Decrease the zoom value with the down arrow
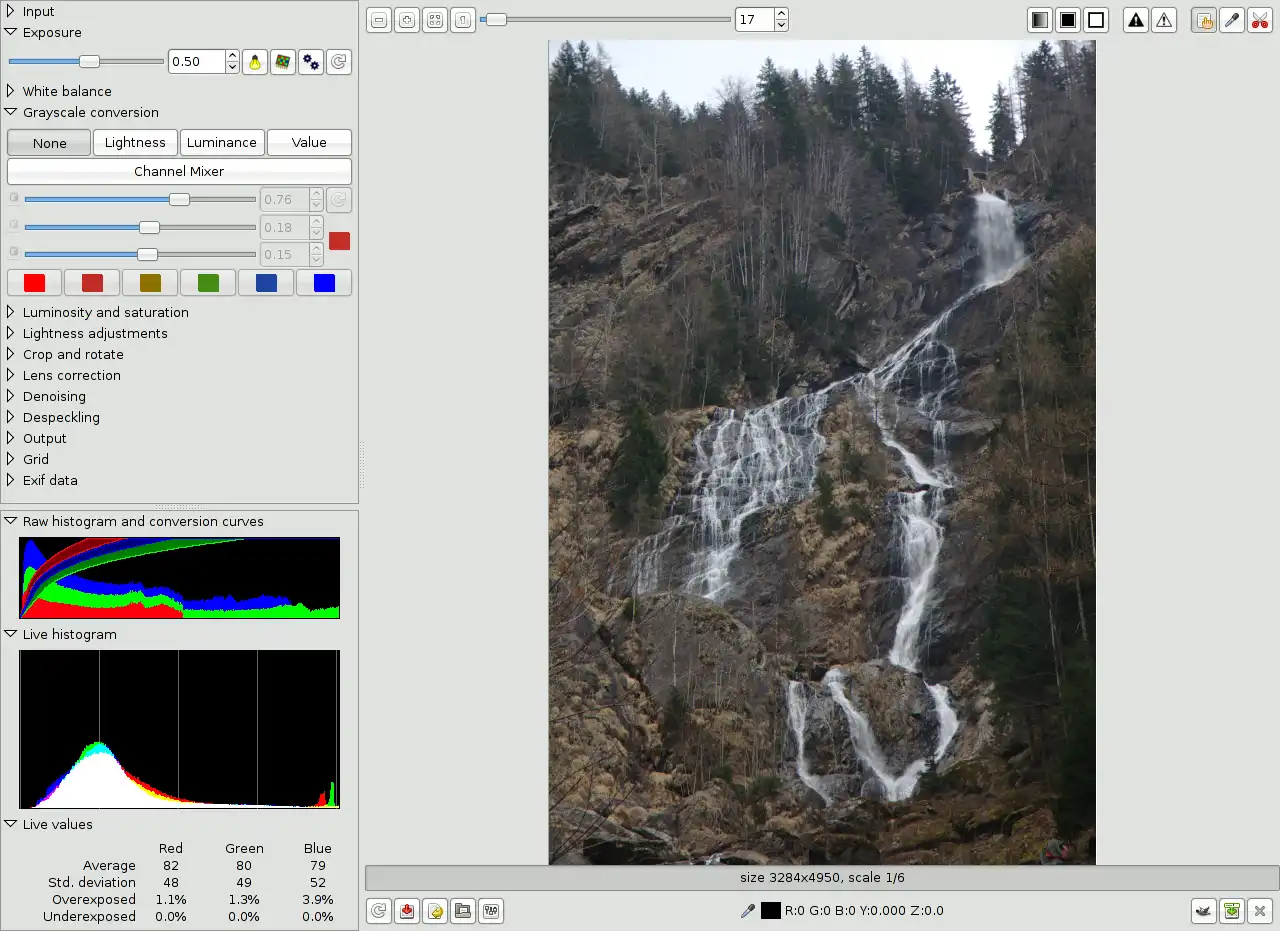The height and width of the screenshot is (931, 1280). tap(781, 26)
